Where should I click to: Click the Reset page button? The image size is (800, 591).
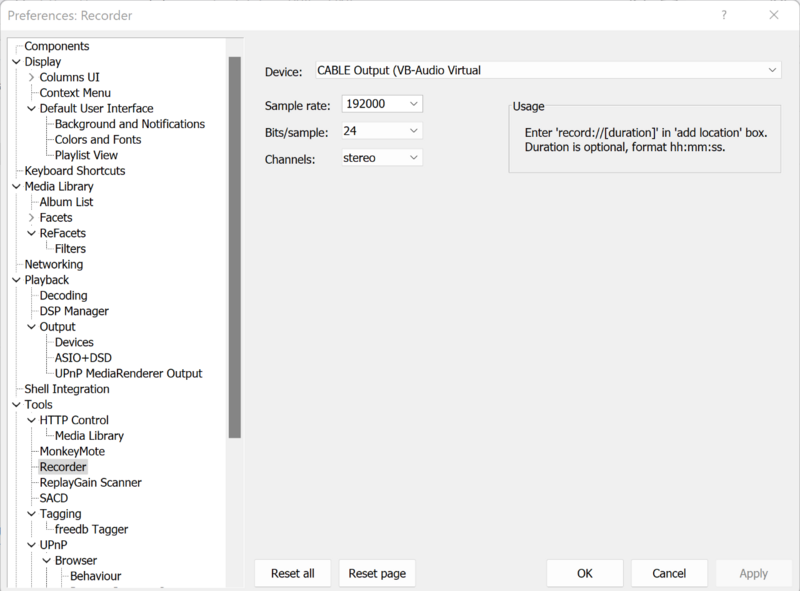pos(377,573)
